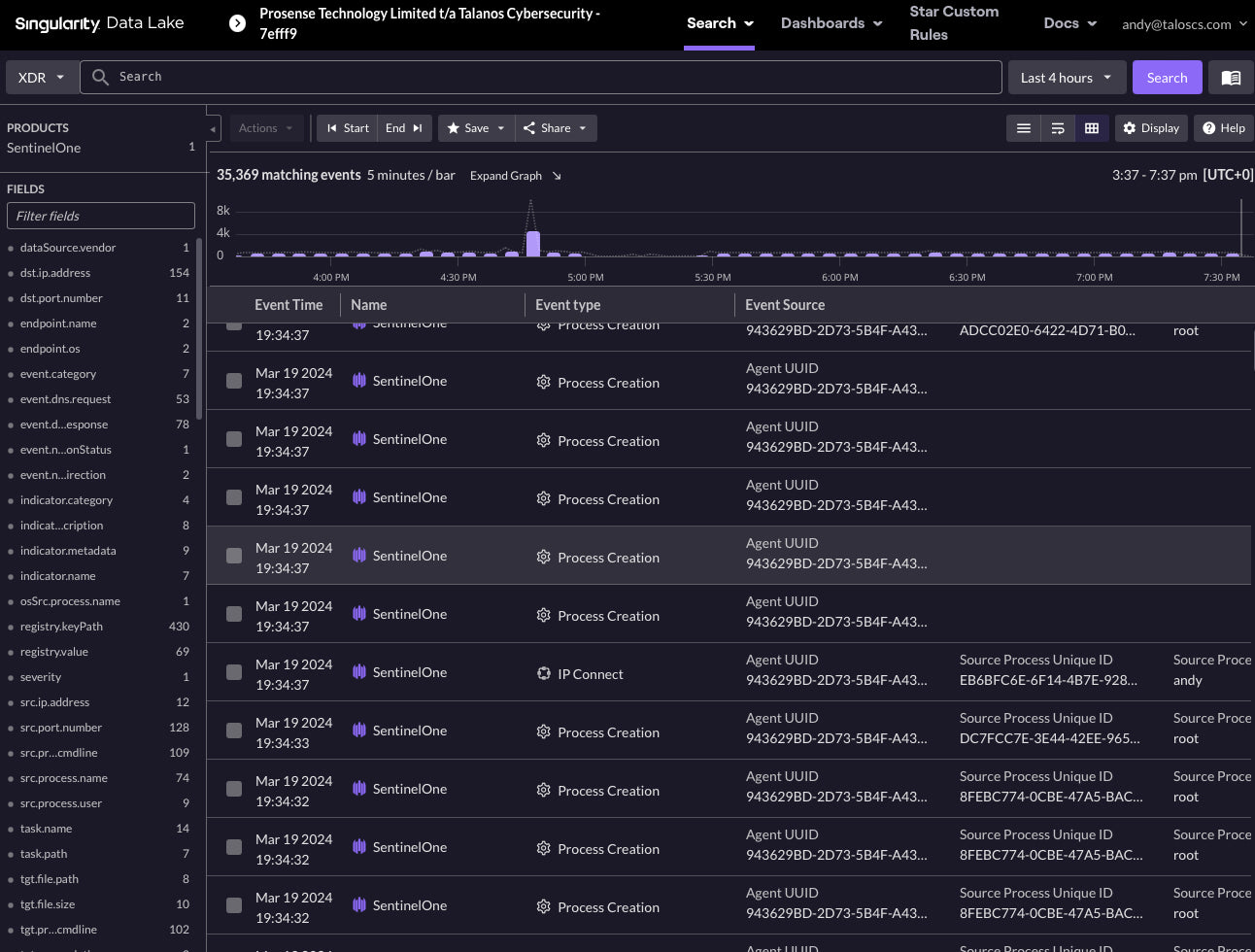Click the Name column header
1255x952 pixels.
[369, 305]
